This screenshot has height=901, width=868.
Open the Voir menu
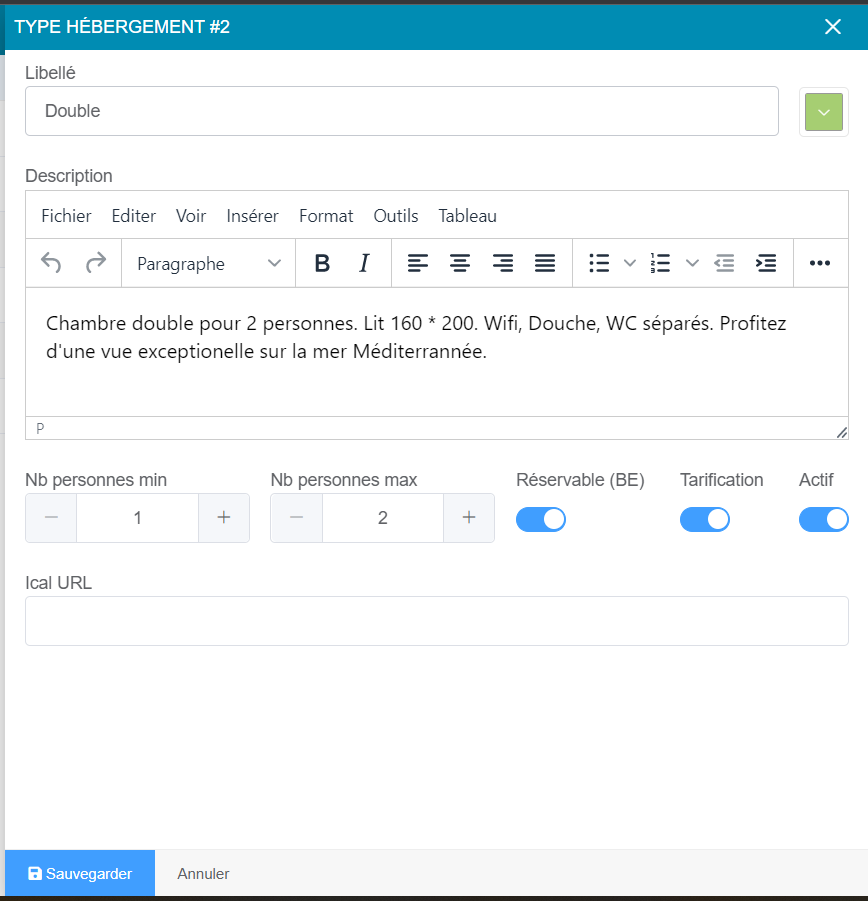pyautogui.click(x=191, y=216)
